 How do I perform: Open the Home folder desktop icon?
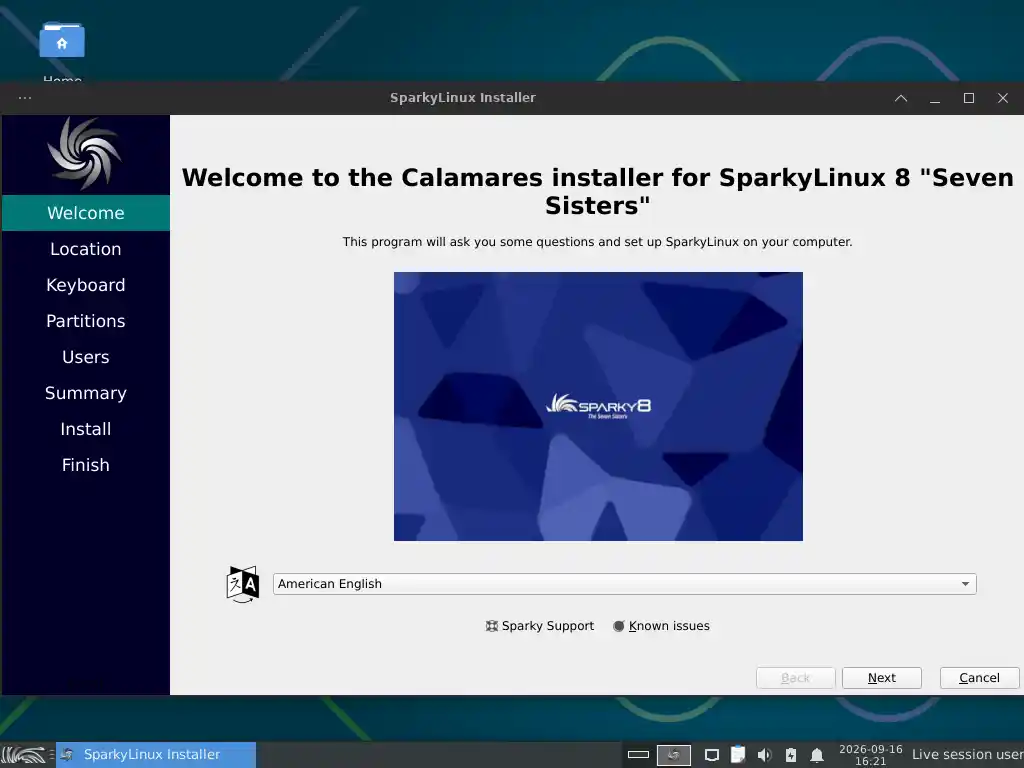[x=61, y=40]
